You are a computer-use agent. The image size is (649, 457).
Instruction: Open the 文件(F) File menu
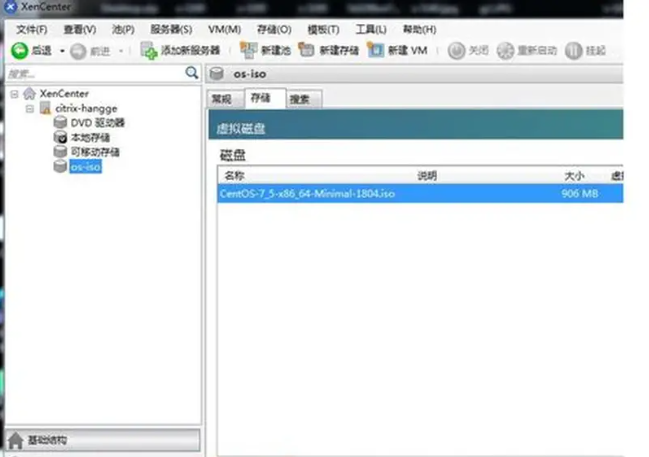pos(31,29)
